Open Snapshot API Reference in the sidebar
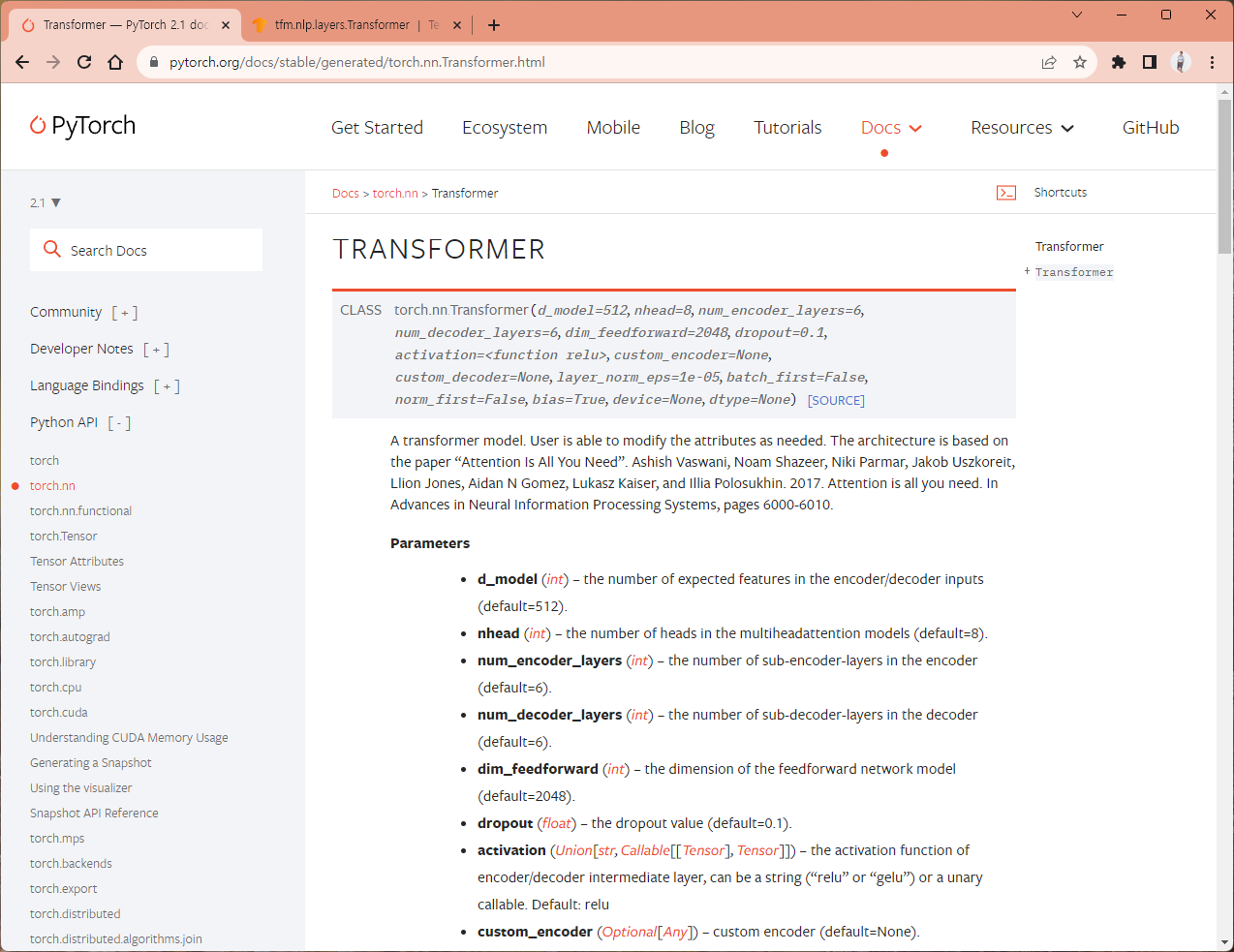This screenshot has height=952, width=1234. pyautogui.click(x=94, y=814)
